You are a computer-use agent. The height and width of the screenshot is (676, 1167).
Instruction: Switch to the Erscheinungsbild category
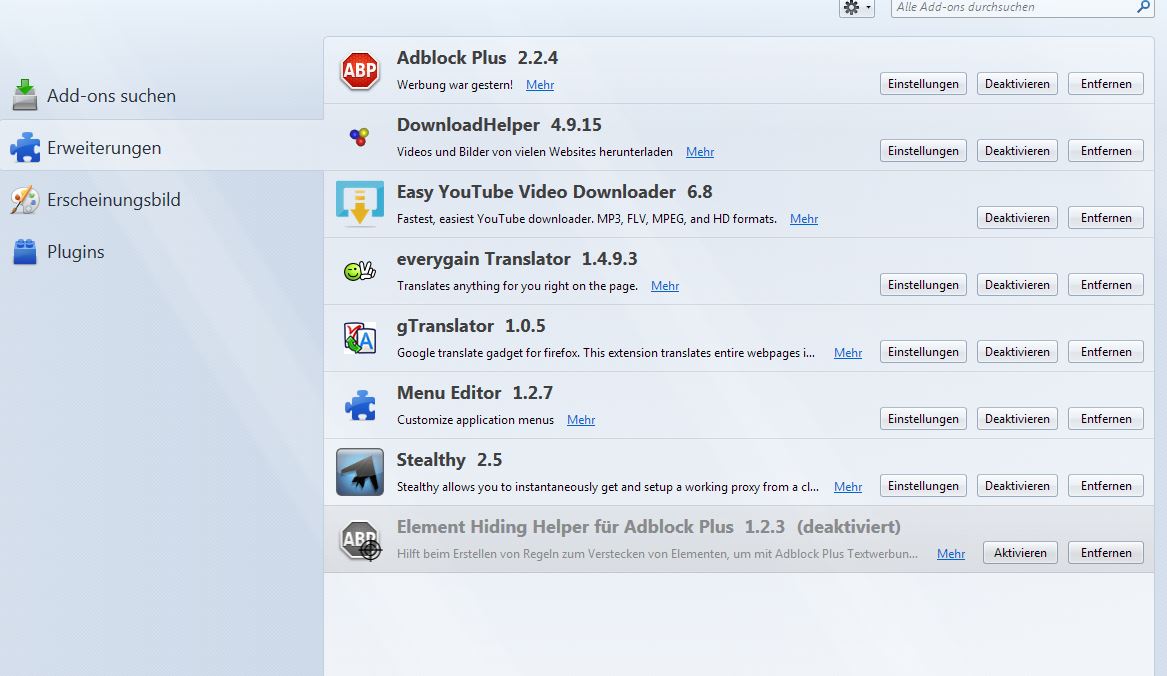point(162,200)
